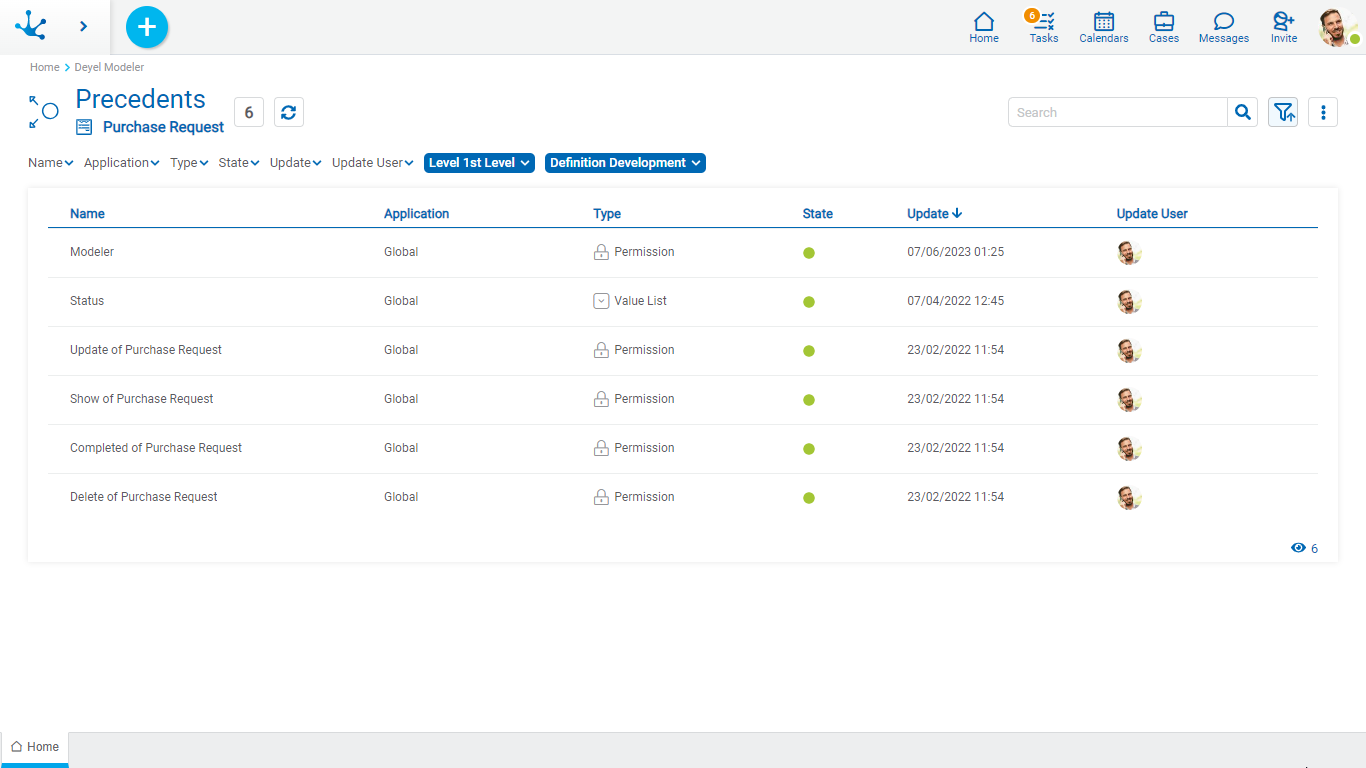Image resolution: width=1366 pixels, height=768 pixels.
Task: Click the Value List icon in Status row
Action: [601, 301]
